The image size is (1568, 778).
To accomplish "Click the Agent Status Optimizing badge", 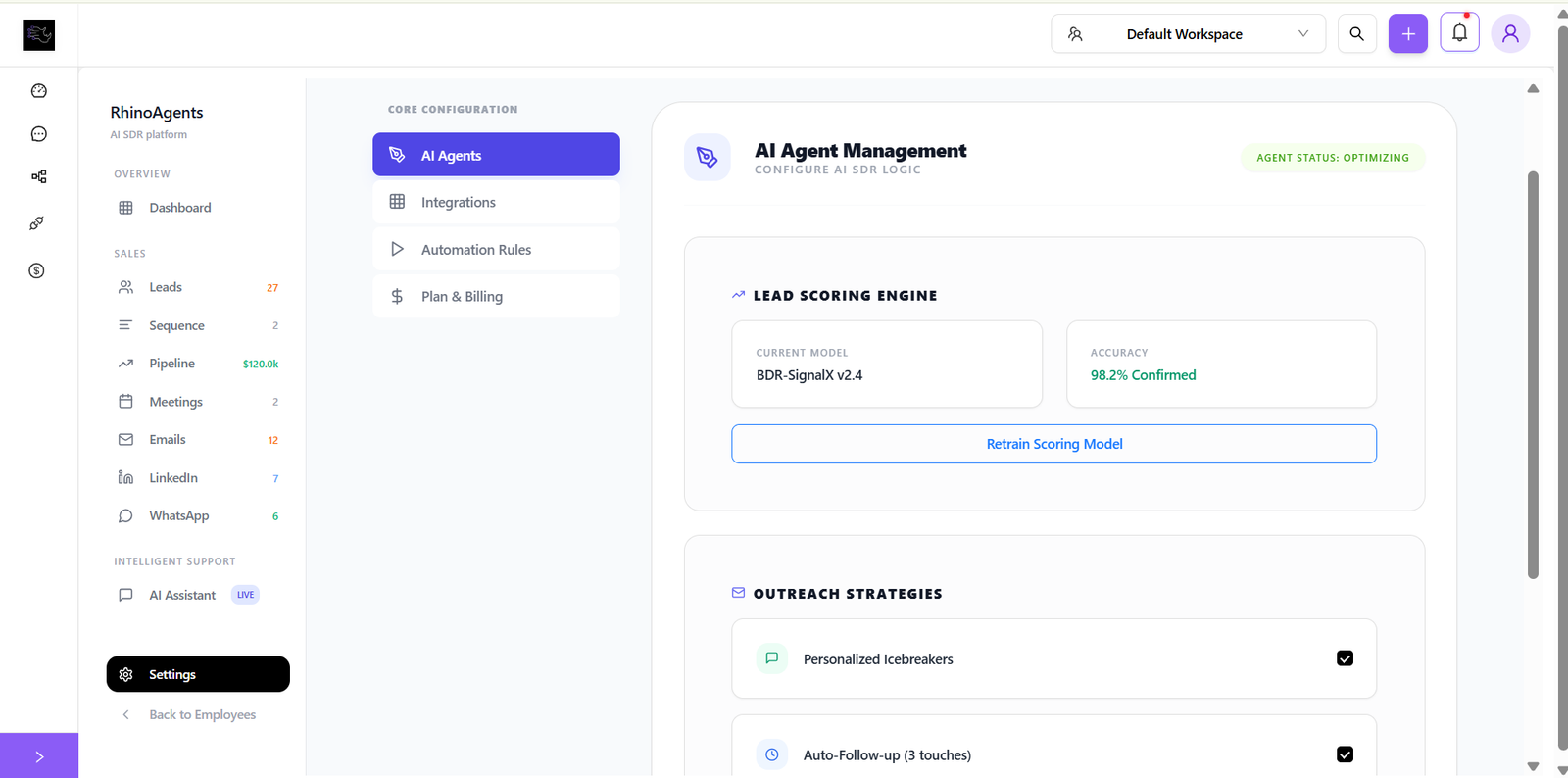I will (1333, 158).
